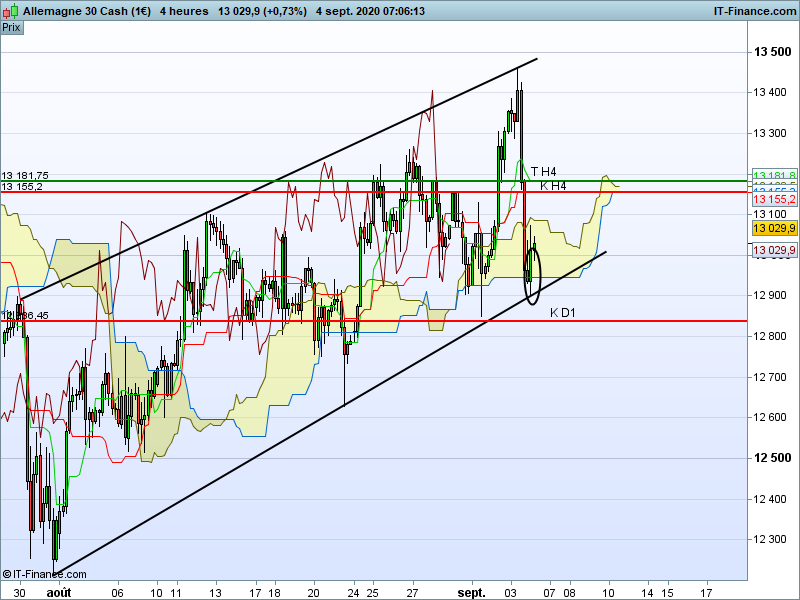Click the 30 date axis label
The width and height of the screenshot is (800, 600).
coord(19,593)
